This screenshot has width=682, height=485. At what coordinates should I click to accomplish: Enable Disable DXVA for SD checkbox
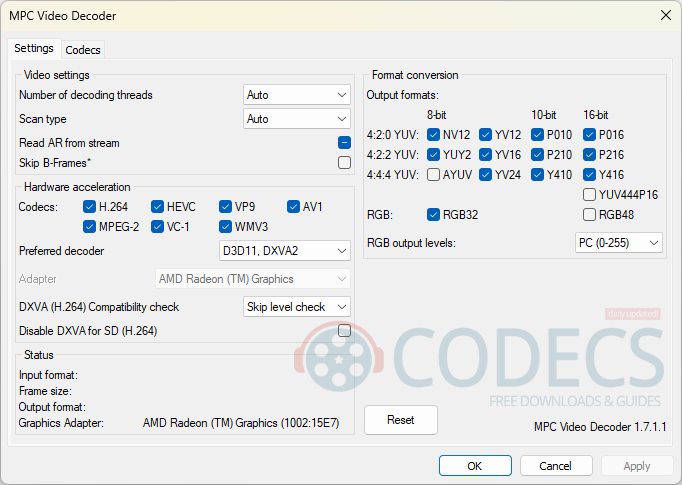344,331
